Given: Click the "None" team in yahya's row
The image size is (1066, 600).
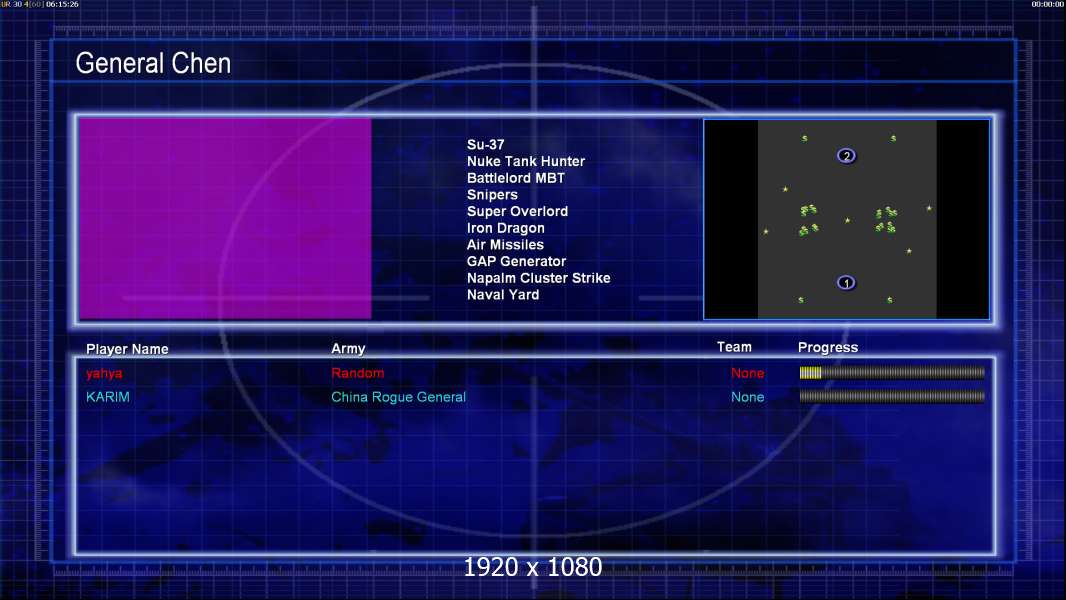Looking at the screenshot, I should [x=747, y=373].
